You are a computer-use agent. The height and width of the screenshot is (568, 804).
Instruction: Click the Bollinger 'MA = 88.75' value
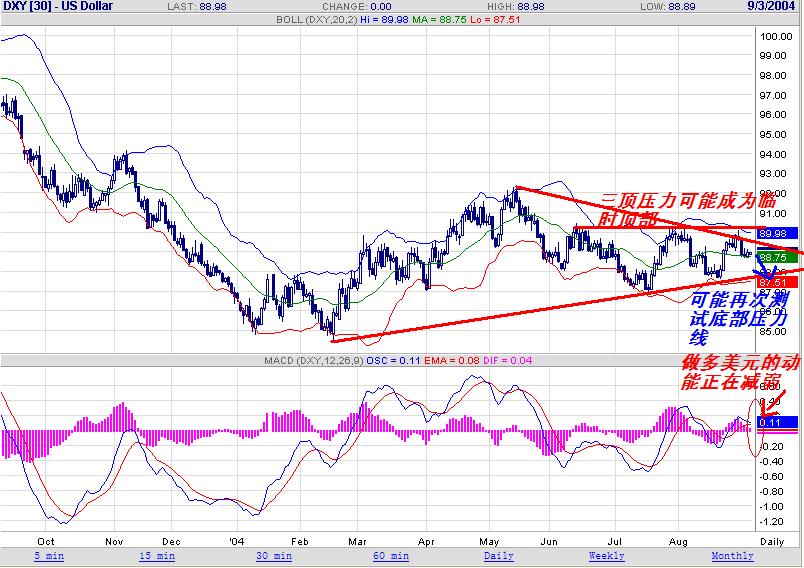[x=439, y=20]
